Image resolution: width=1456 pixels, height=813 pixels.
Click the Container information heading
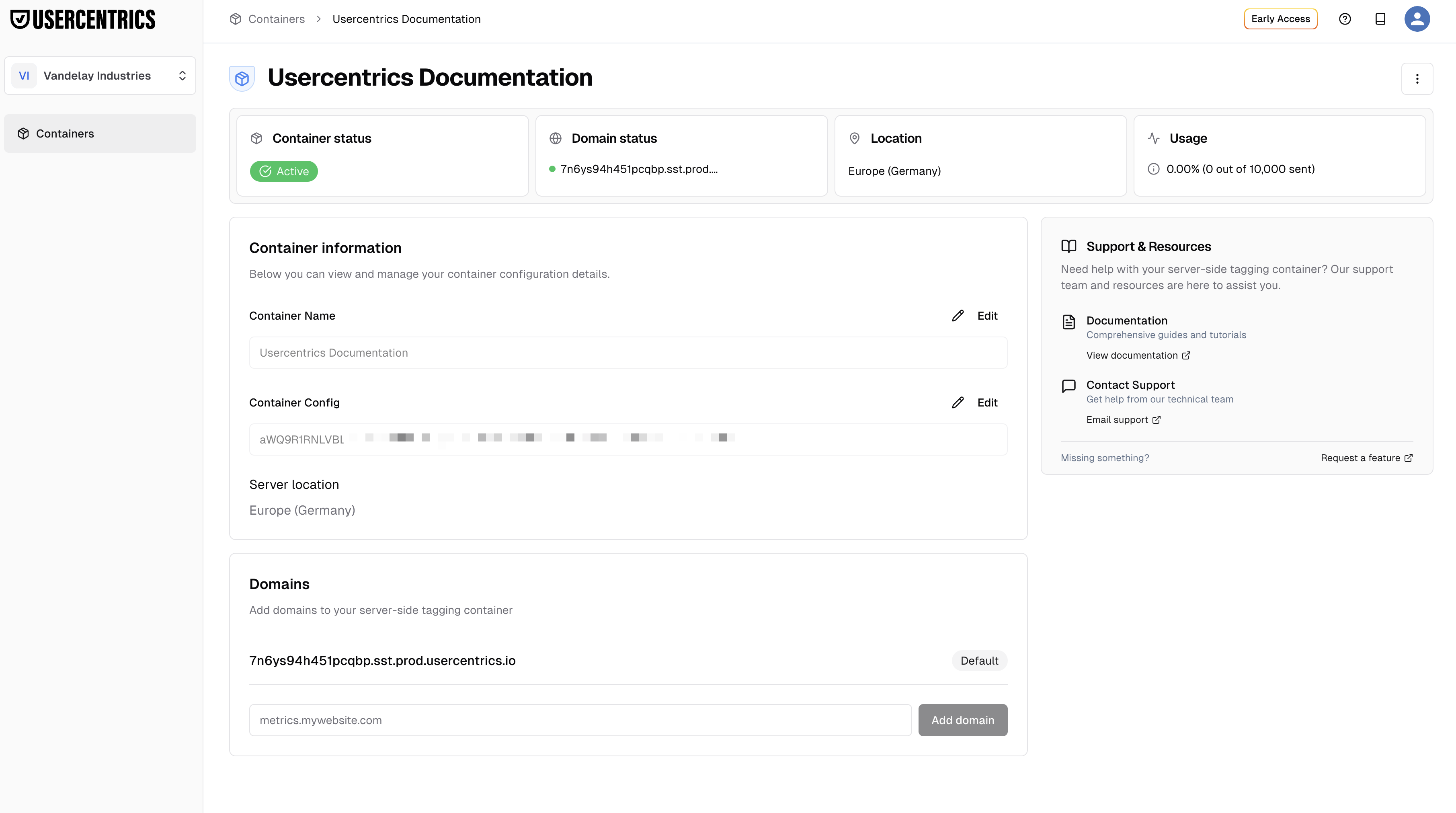(x=325, y=248)
